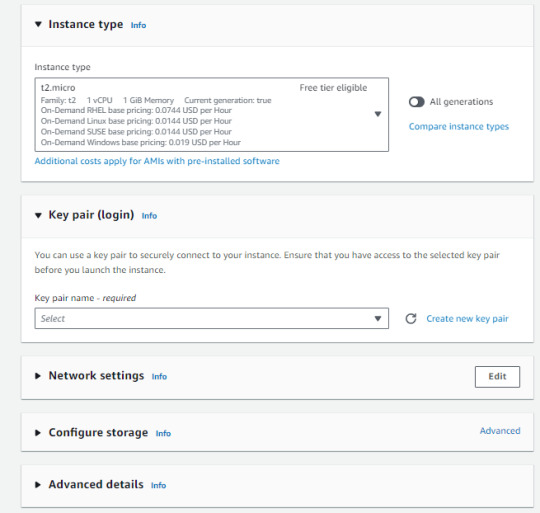Screen dimensions: 540x513
Task: Open Compare instance types link
Action: point(459,127)
